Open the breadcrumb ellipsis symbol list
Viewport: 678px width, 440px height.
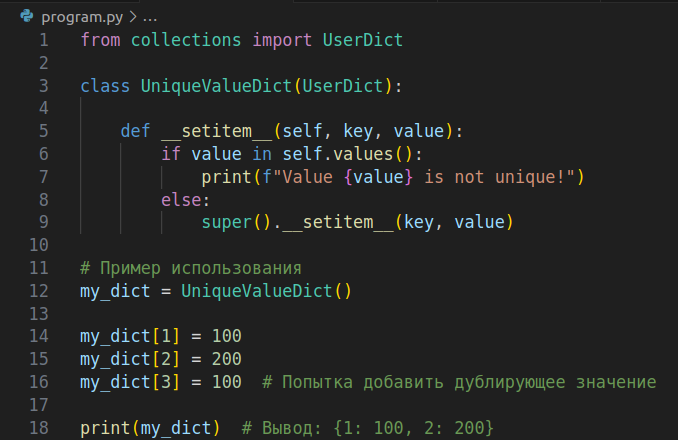(150, 19)
